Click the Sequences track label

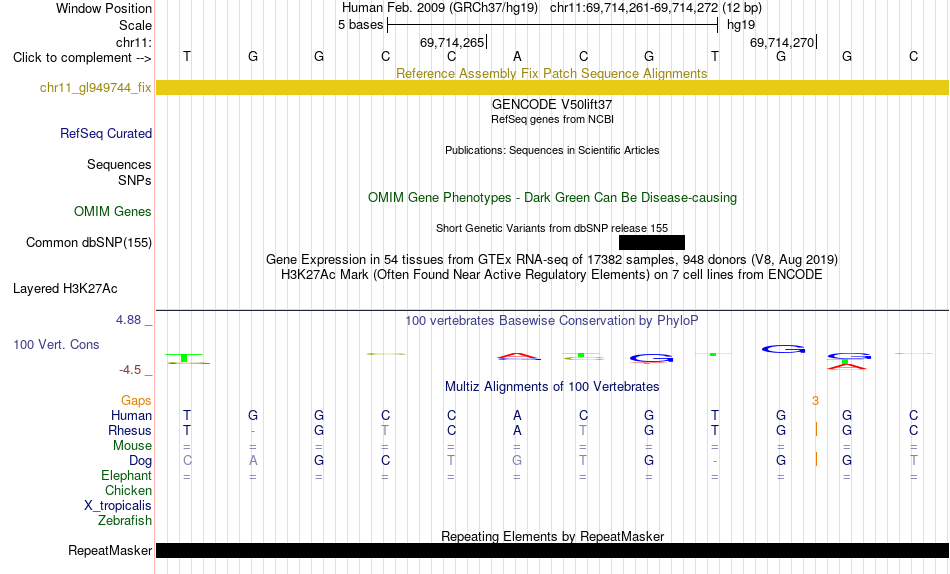[119, 164]
